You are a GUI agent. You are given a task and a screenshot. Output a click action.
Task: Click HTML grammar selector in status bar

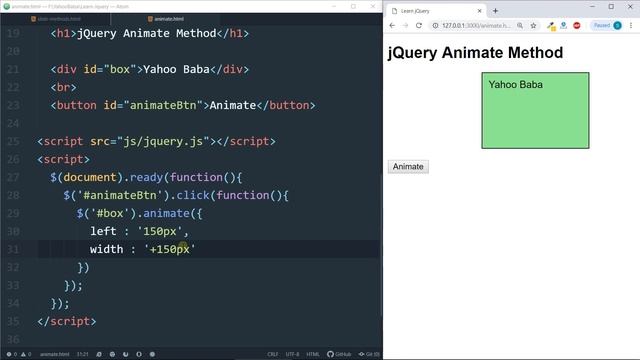(x=313, y=354)
